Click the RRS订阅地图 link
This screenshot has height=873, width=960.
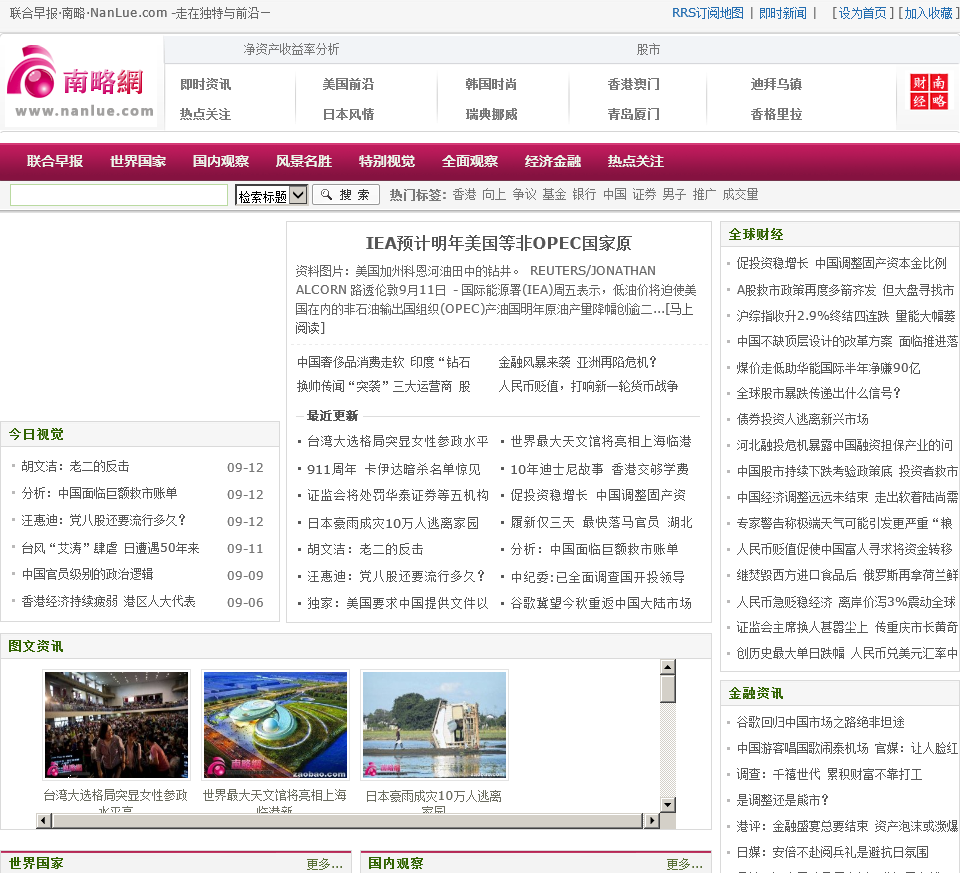tap(708, 13)
